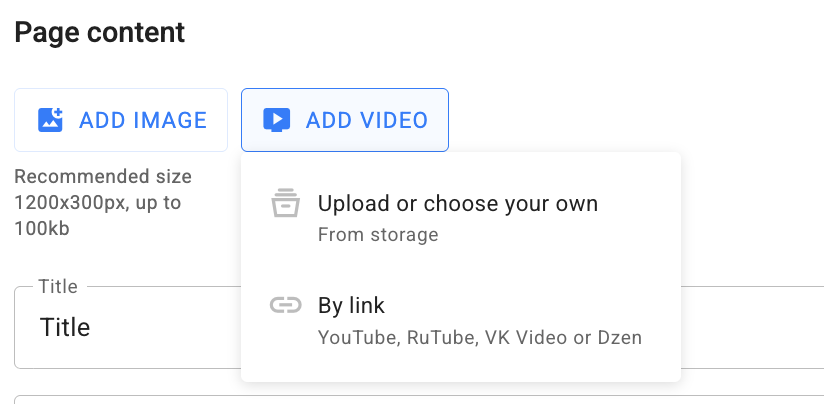Screen dimensions: 824x404
Task: Click "From storage" subtitle text
Action: [x=378, y=235]
